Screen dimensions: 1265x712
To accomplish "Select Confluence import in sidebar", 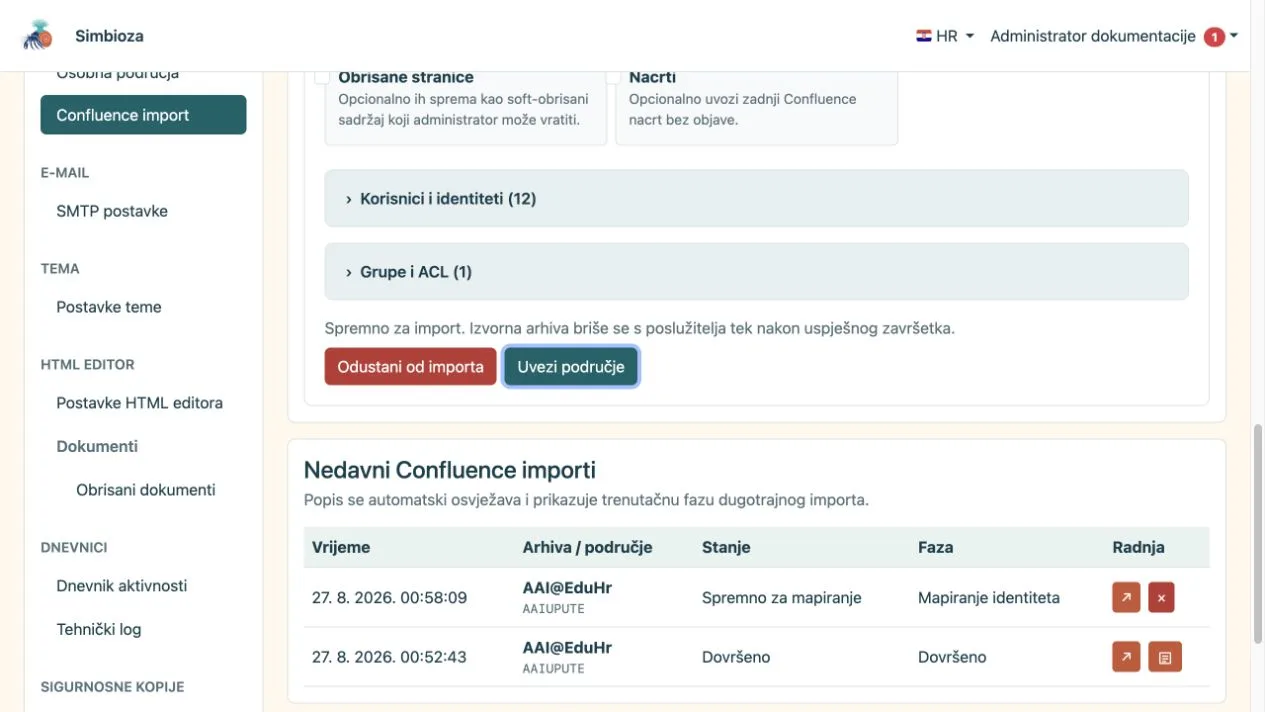I will [143, 115].
